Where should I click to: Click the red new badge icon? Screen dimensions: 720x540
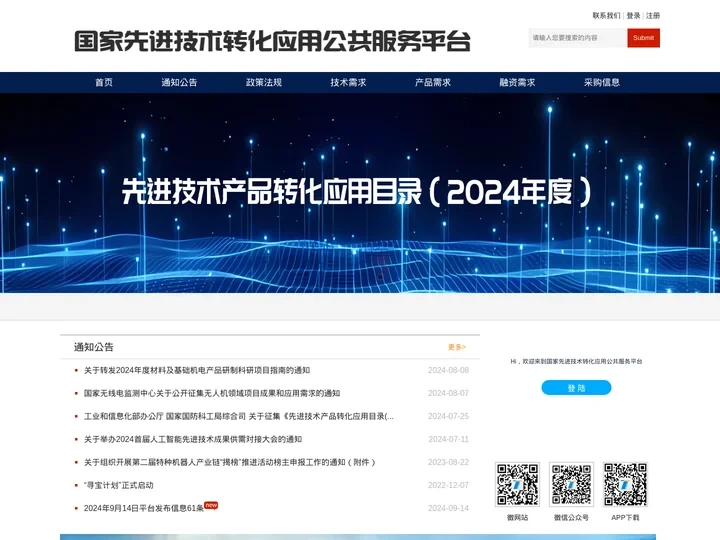(x=211, y=505)
